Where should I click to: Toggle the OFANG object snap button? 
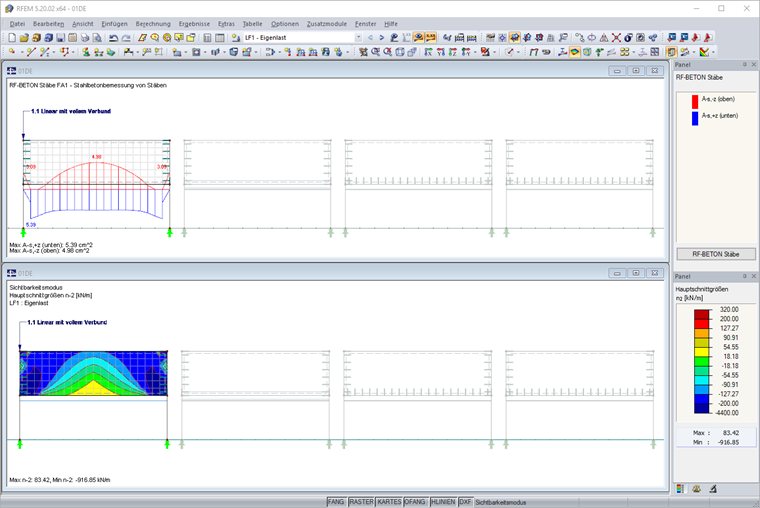[415, 502]
